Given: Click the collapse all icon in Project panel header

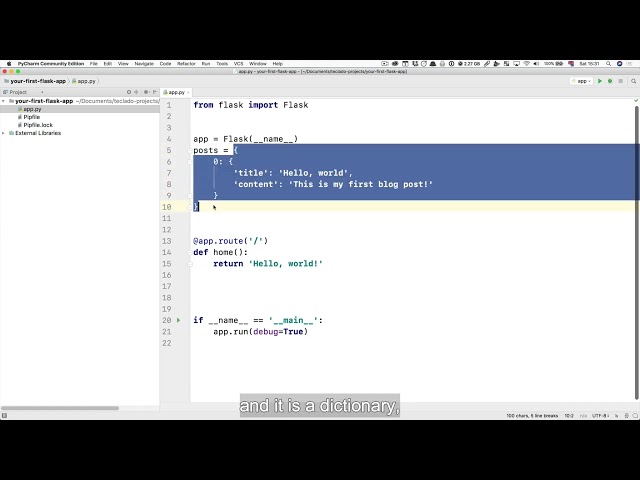Looking at the screenshot, I should pos(136,92).
